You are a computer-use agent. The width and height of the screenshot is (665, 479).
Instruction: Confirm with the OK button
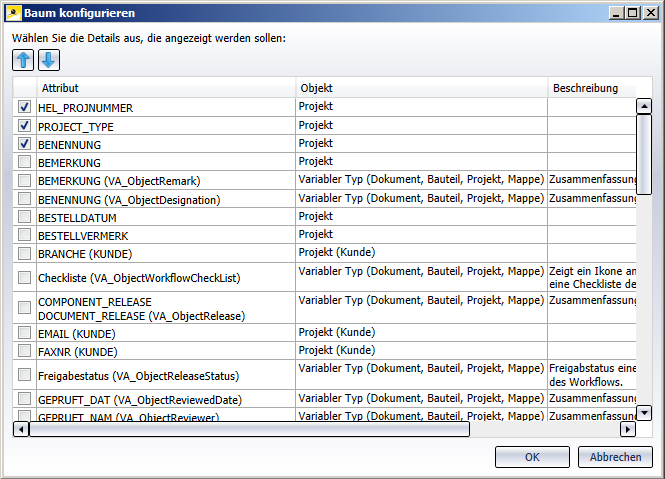click(532, 457)
